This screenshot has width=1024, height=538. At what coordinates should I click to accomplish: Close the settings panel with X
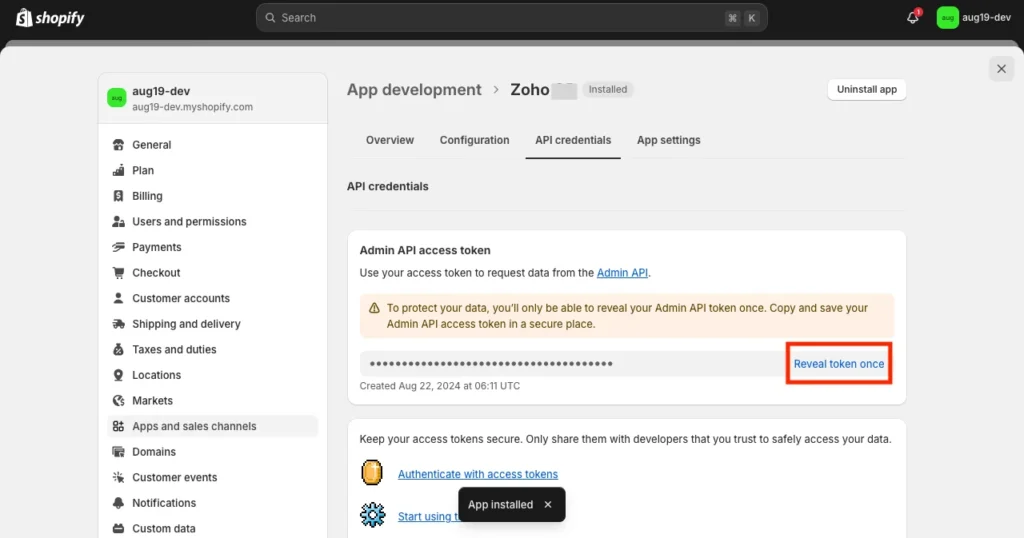(1001, 68)
